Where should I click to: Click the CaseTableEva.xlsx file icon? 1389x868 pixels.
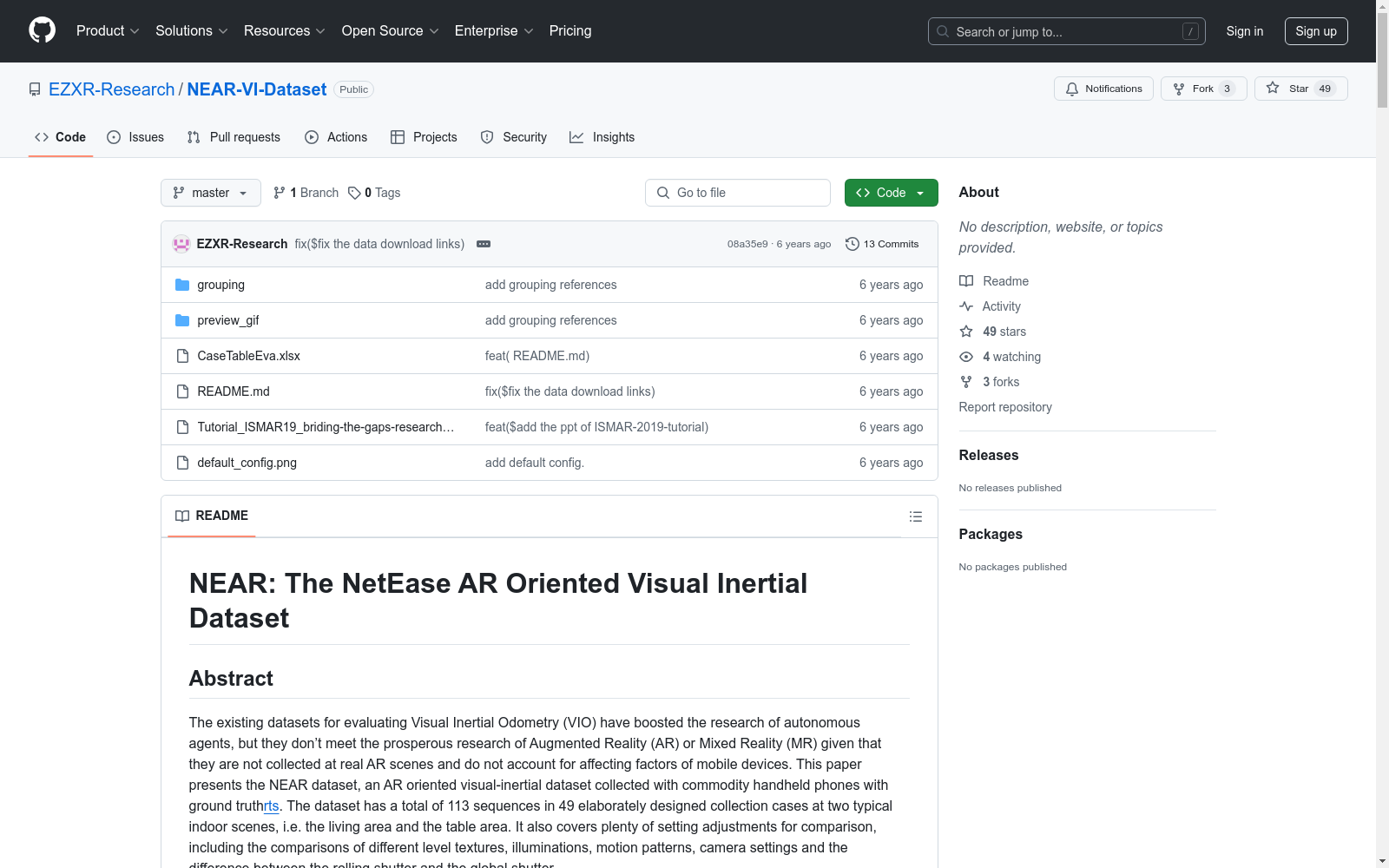182,356
